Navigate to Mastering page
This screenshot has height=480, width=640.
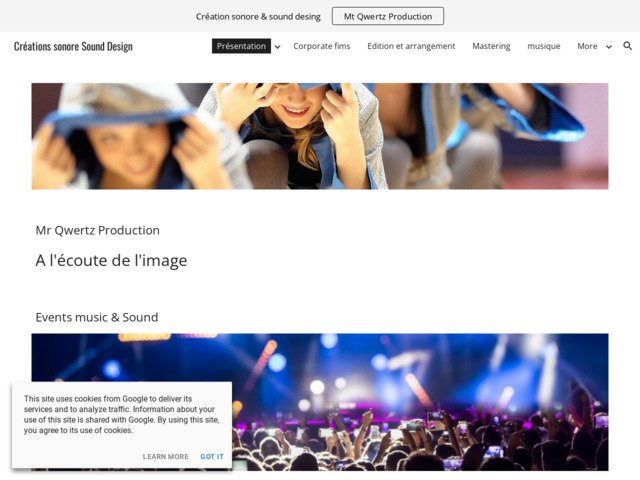pos(491,46)
